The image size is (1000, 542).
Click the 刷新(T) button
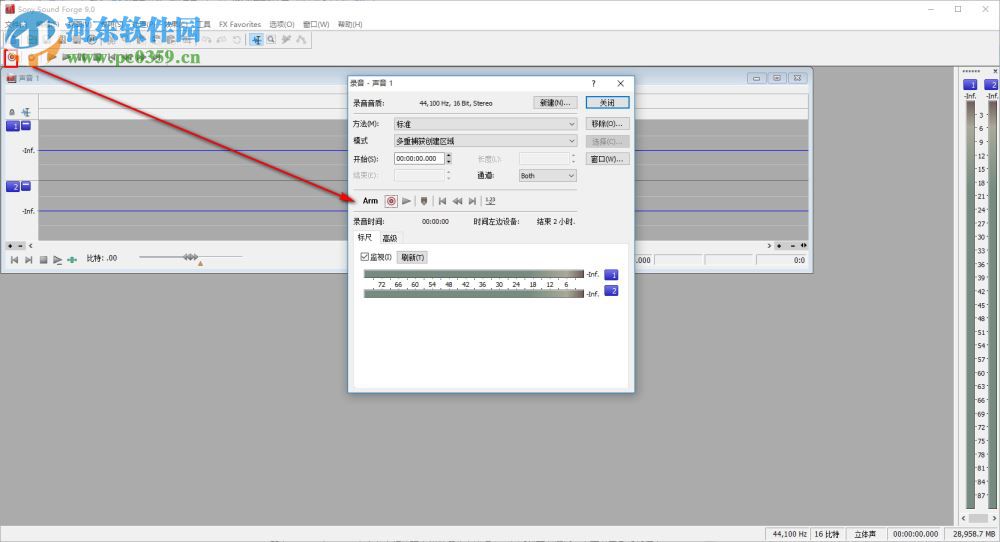pyautogui.click(x=412, y=258)
